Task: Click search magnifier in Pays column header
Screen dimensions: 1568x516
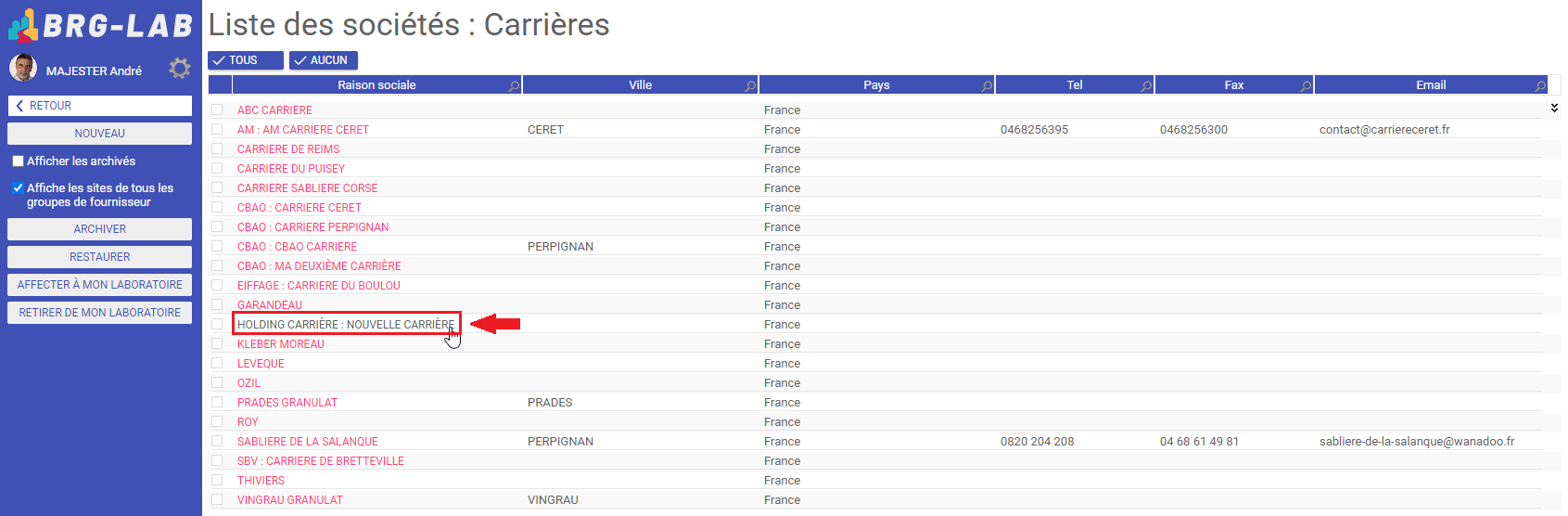Action: 987,85
